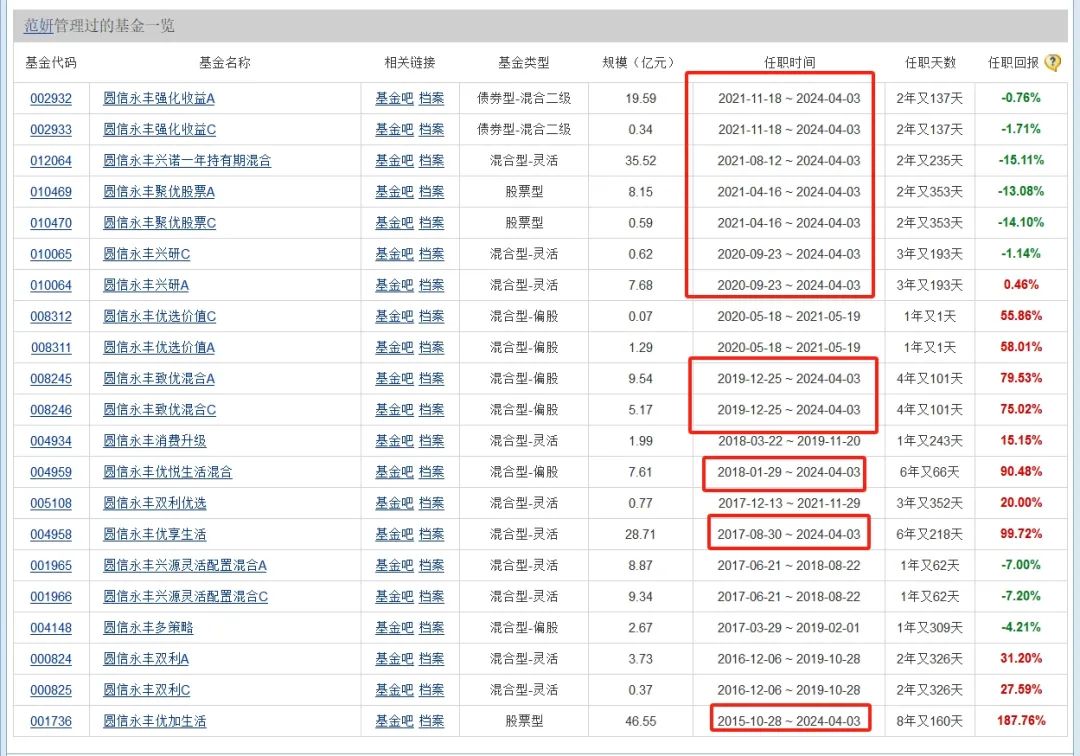Screen dimensions: 1080x756
Task: Open fund 圆信永丰兴研A
Action: point(146,285)
